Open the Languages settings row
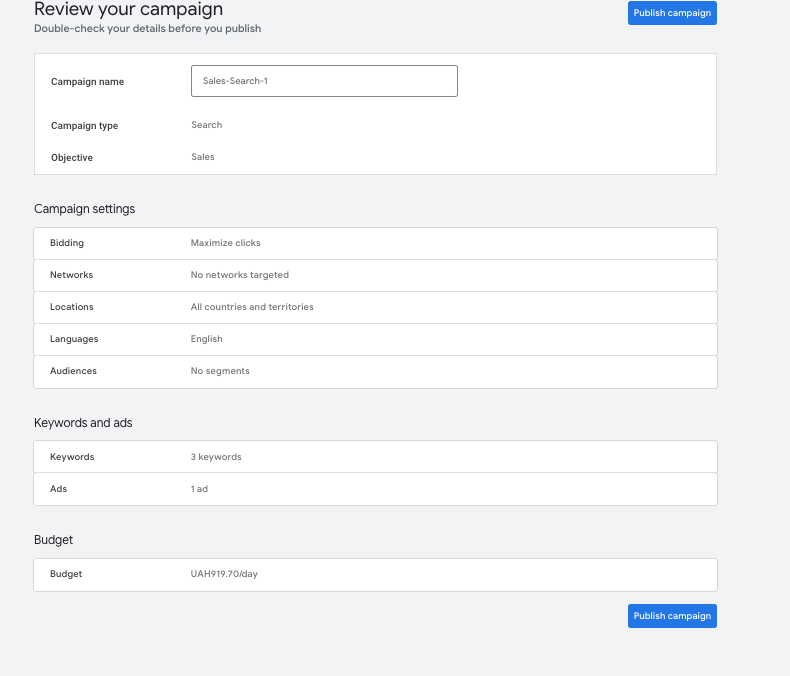Image resolution: width=790 pixels, height=676 pixels. [375, 339]
